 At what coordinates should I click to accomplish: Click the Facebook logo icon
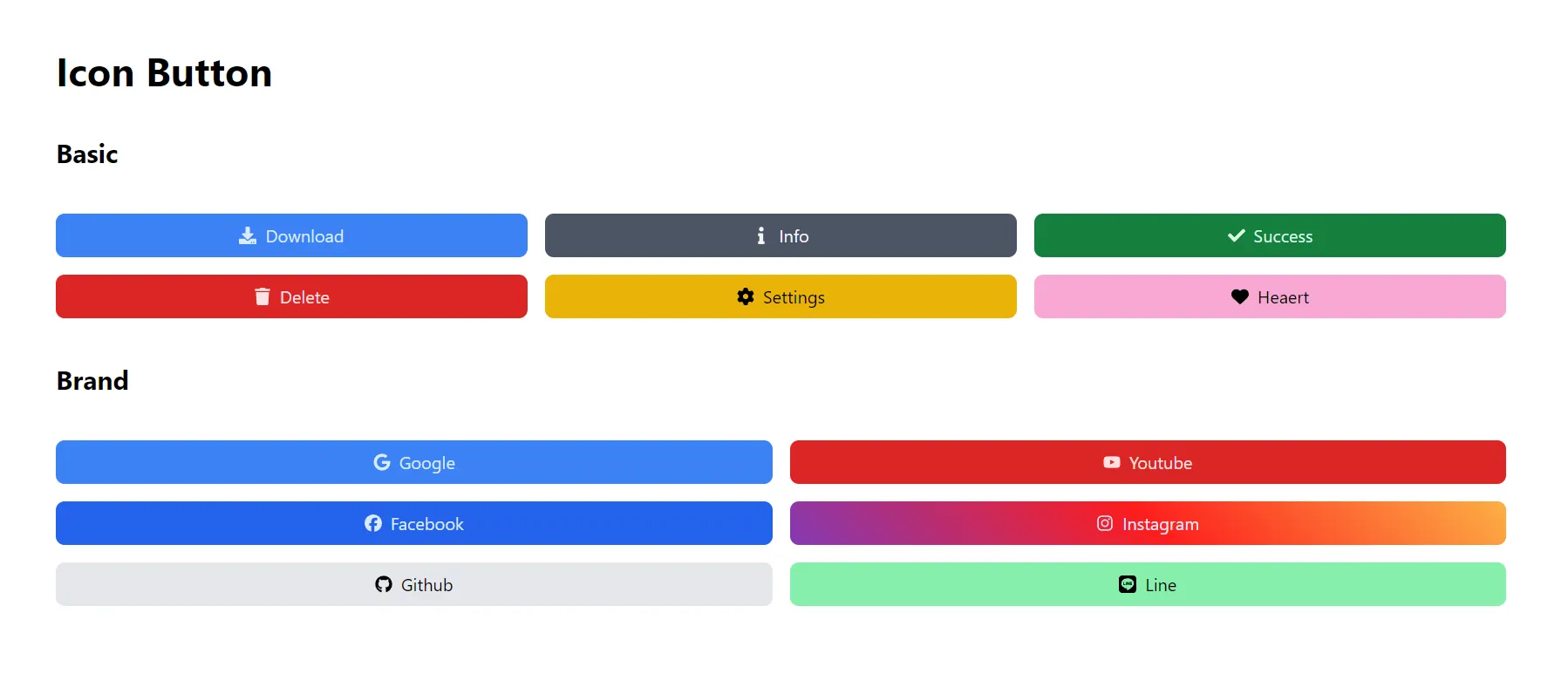(x=373, y=523)
